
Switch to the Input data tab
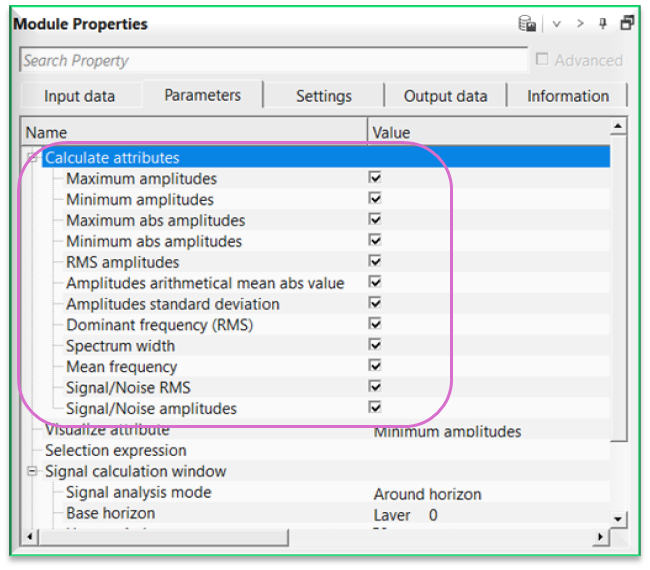point(80,96)
